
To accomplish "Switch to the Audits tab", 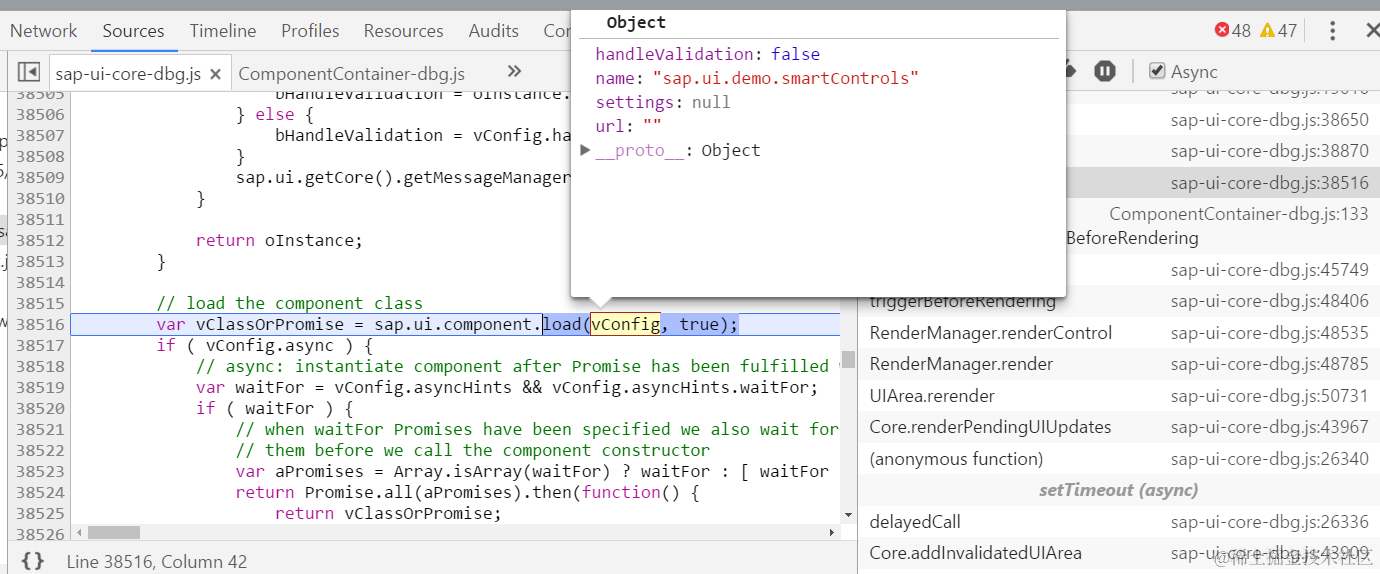I will point(494,31).
